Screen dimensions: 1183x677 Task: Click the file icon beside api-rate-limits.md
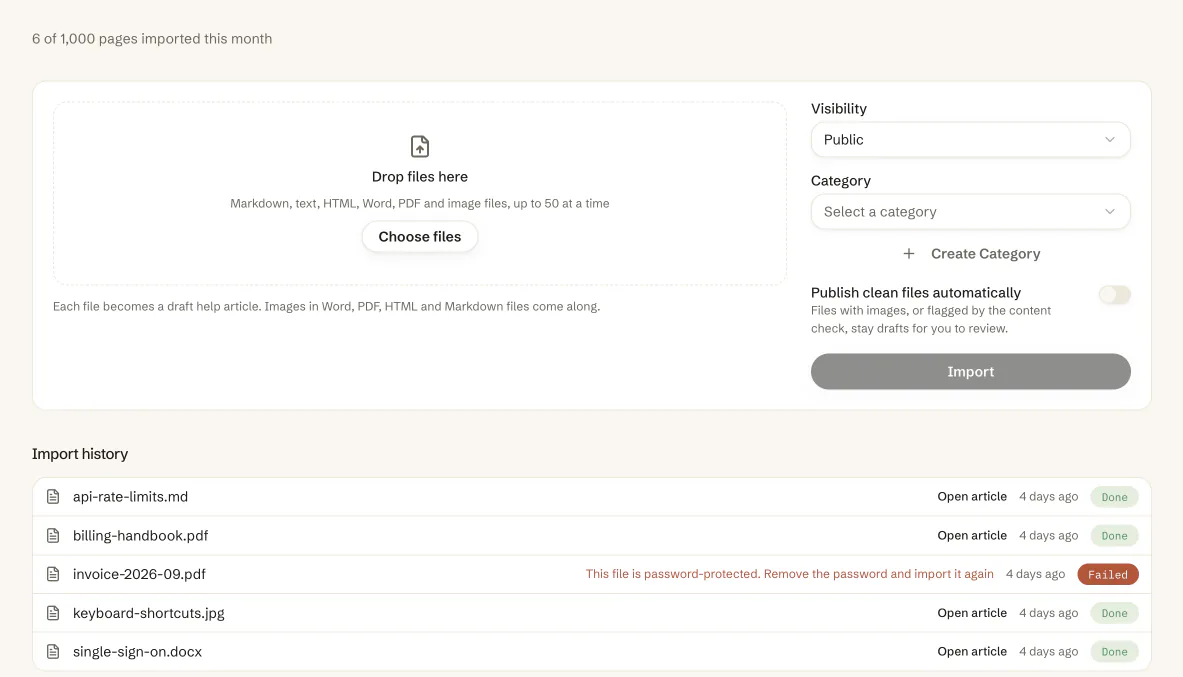(53, 497)
